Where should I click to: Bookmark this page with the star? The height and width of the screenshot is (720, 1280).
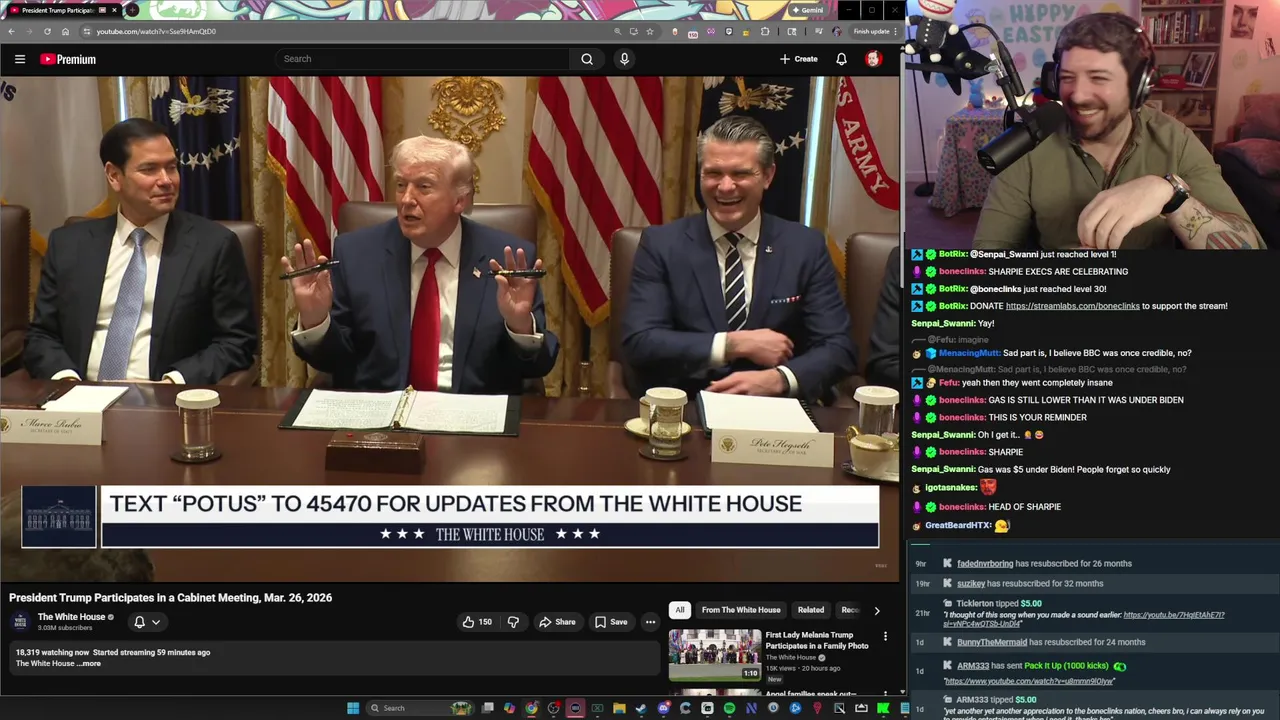point(650,31)
